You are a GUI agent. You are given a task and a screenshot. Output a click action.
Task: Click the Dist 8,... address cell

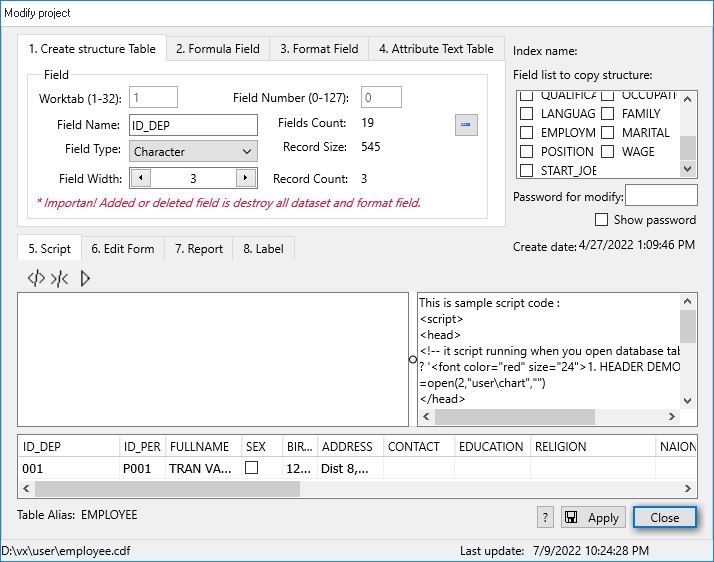(351, 468)
